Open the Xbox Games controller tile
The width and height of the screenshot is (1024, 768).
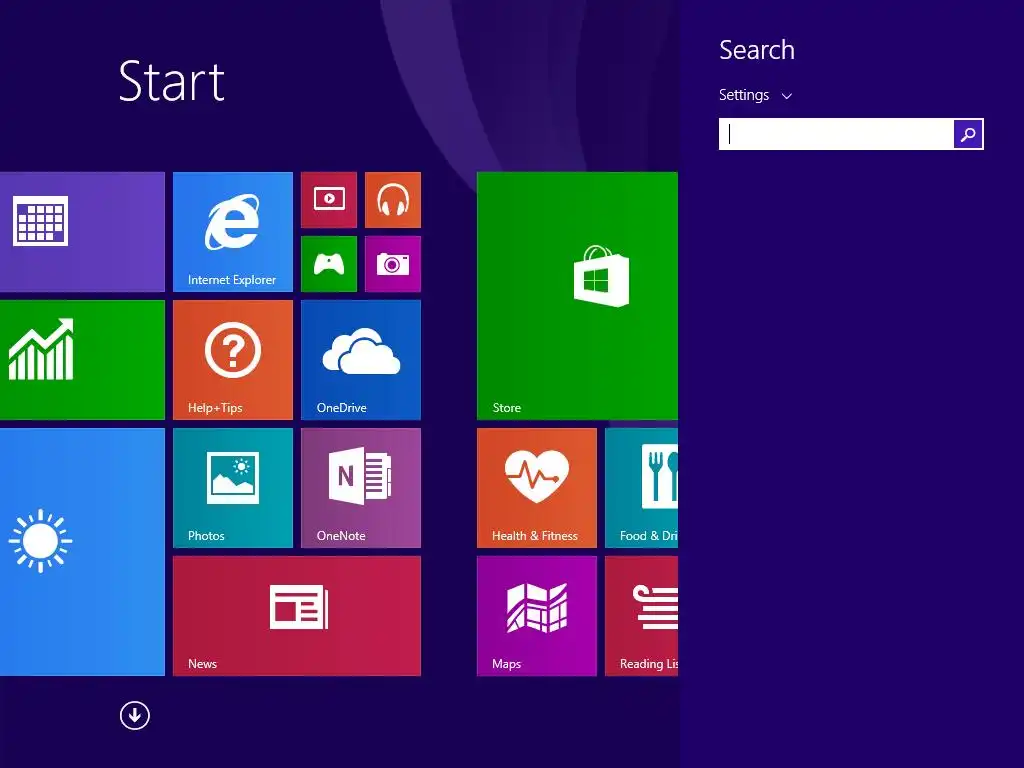pyautogui.click(x=329, y=264)
